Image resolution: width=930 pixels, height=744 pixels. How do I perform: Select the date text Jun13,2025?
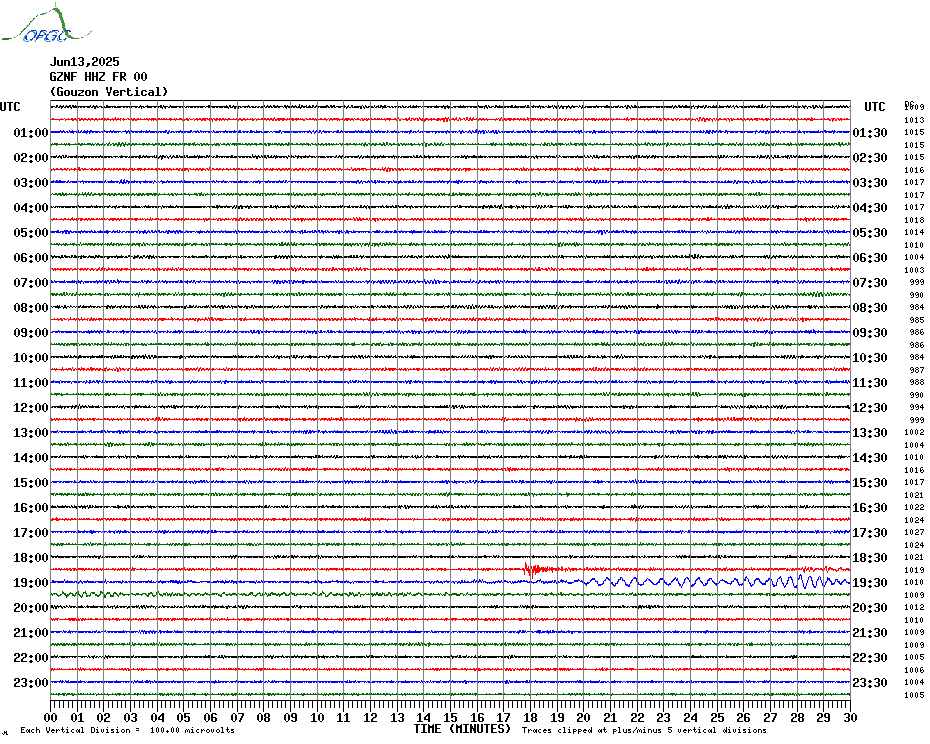[x=84, y=62]
